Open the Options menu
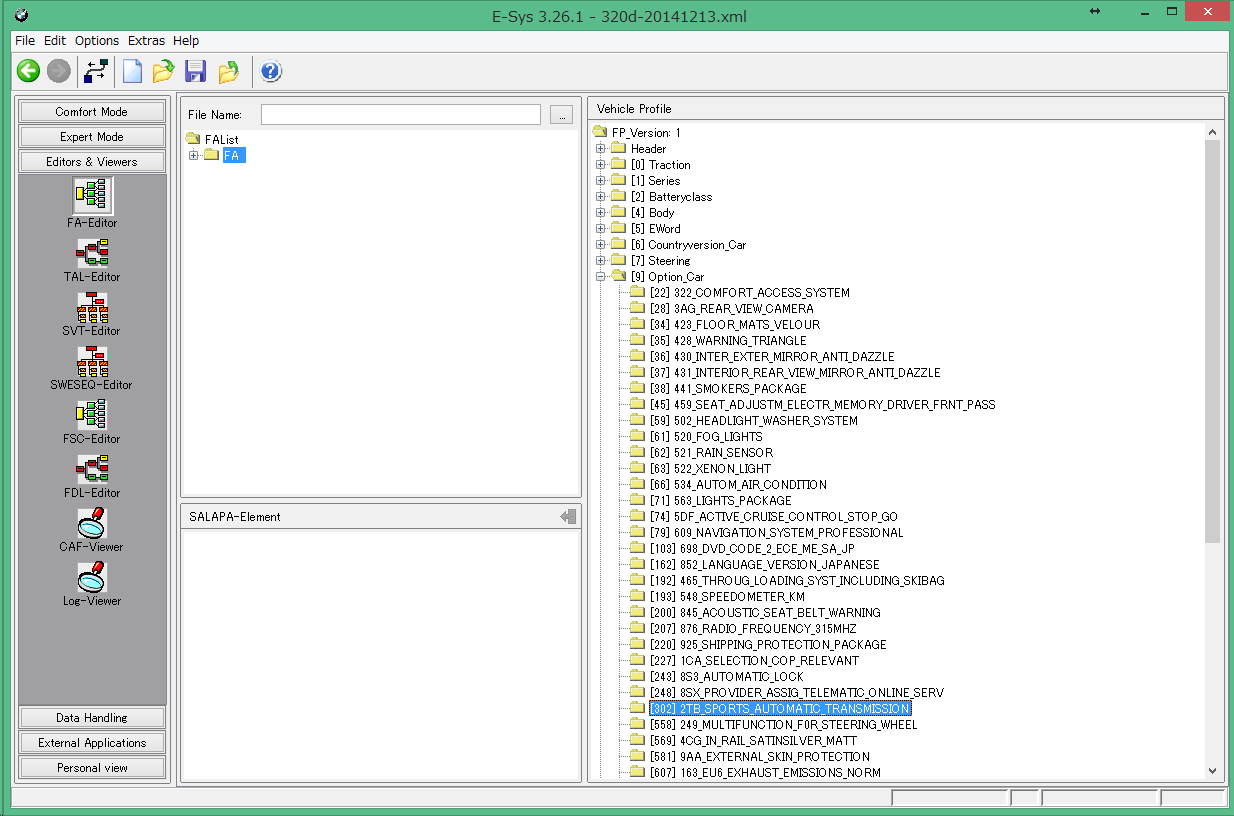Screen dimensions: 1234x816 97,41
